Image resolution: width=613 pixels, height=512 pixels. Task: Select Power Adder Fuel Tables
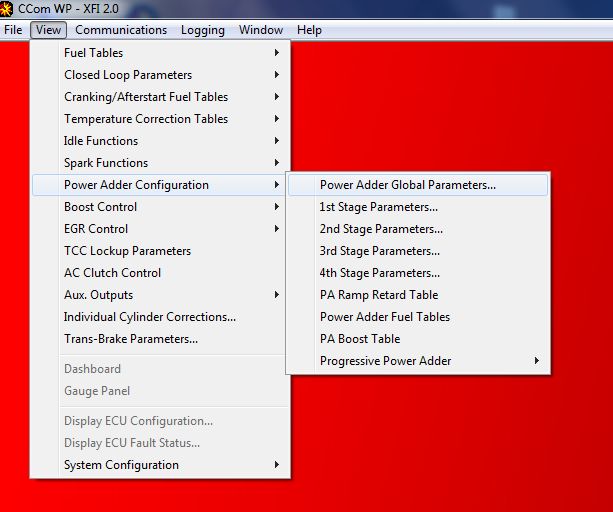click(x=418, y=317)
